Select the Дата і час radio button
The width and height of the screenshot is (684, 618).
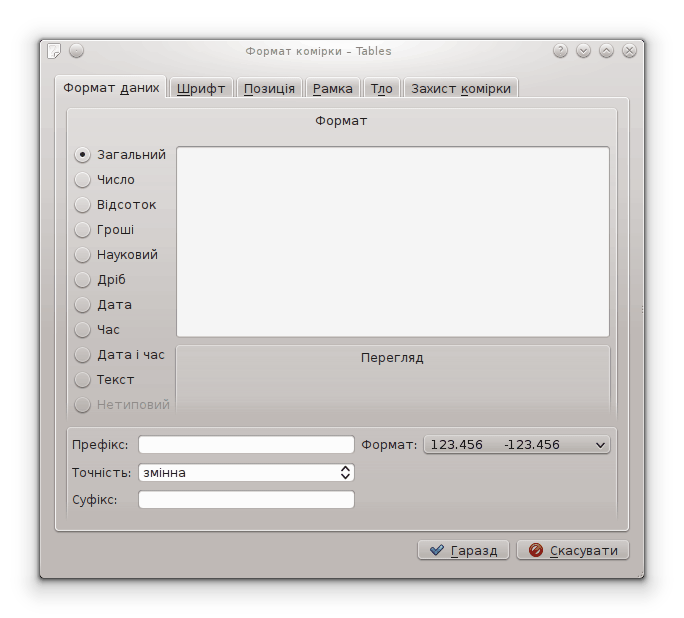point(83,355)
